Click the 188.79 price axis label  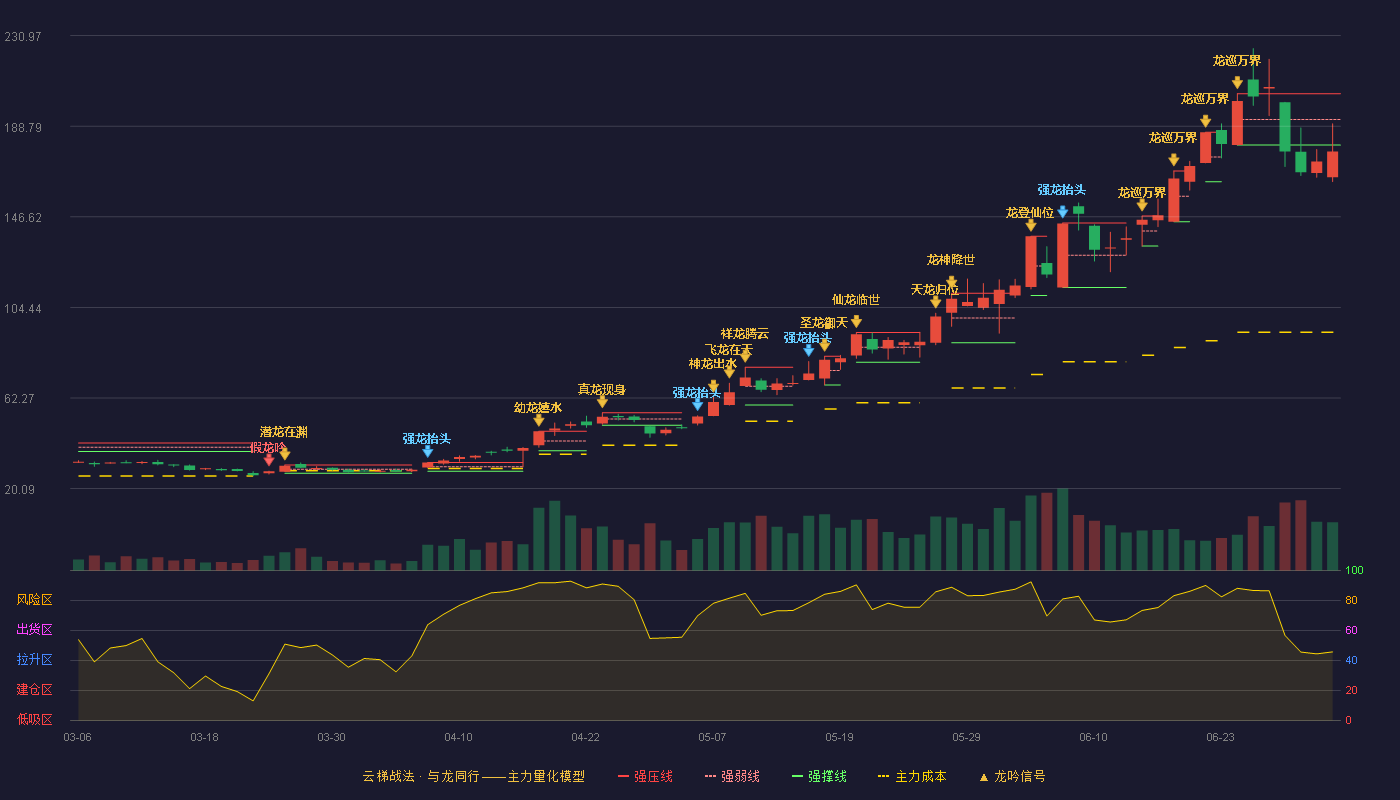click(23, 128)
